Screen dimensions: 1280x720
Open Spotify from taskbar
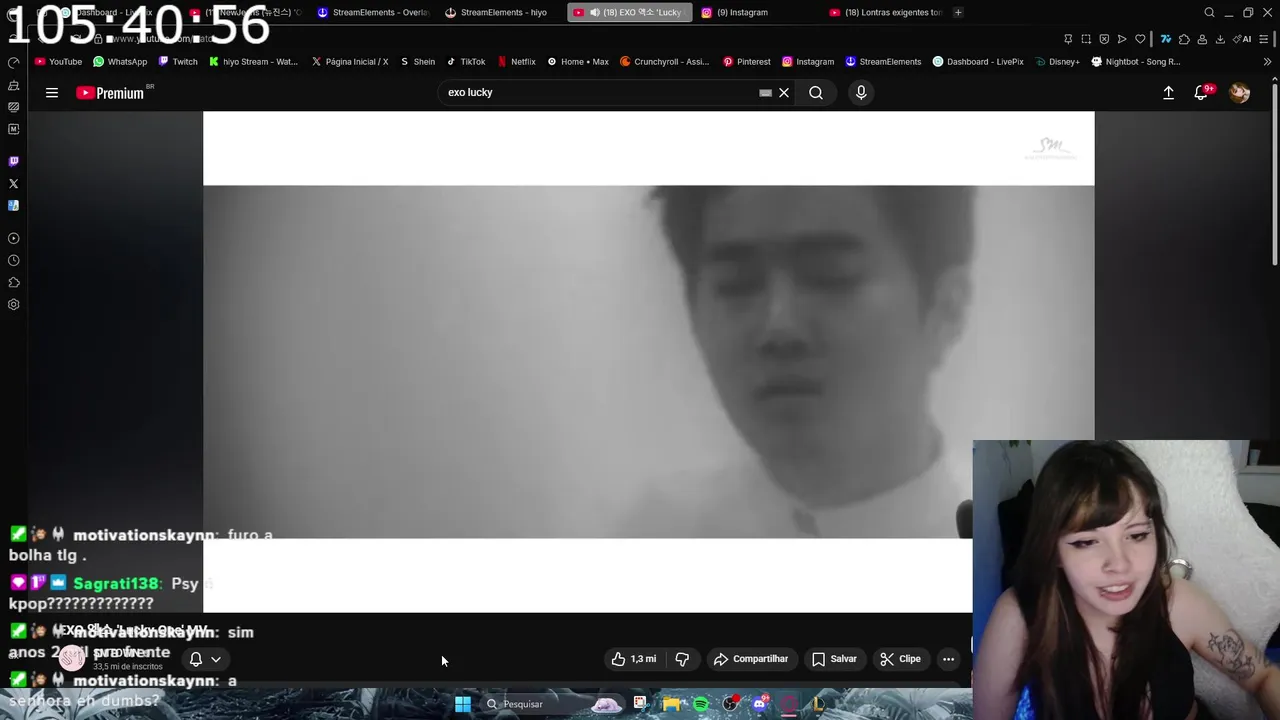(701, 704)
